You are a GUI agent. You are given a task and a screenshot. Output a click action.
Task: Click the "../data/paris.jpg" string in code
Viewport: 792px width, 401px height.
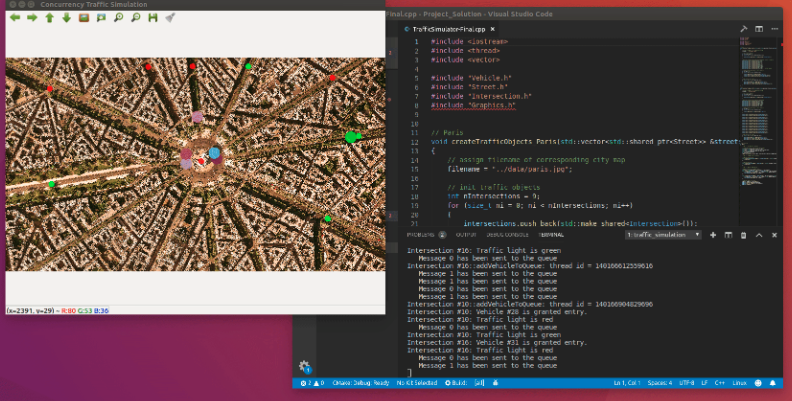pos(531,169)
